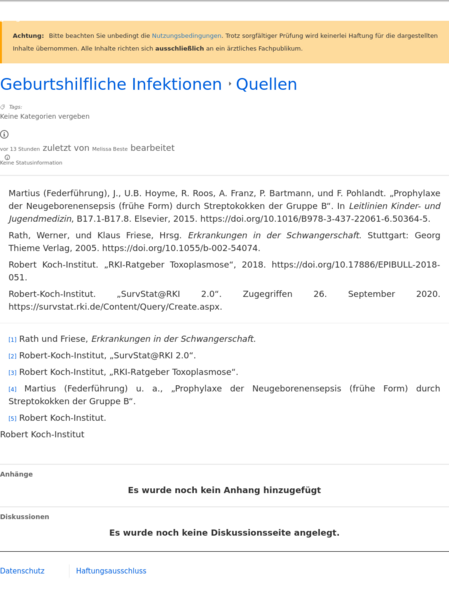
Task: Open the Geburtshilfliche Infektionen title link
Action: [111, 84]
